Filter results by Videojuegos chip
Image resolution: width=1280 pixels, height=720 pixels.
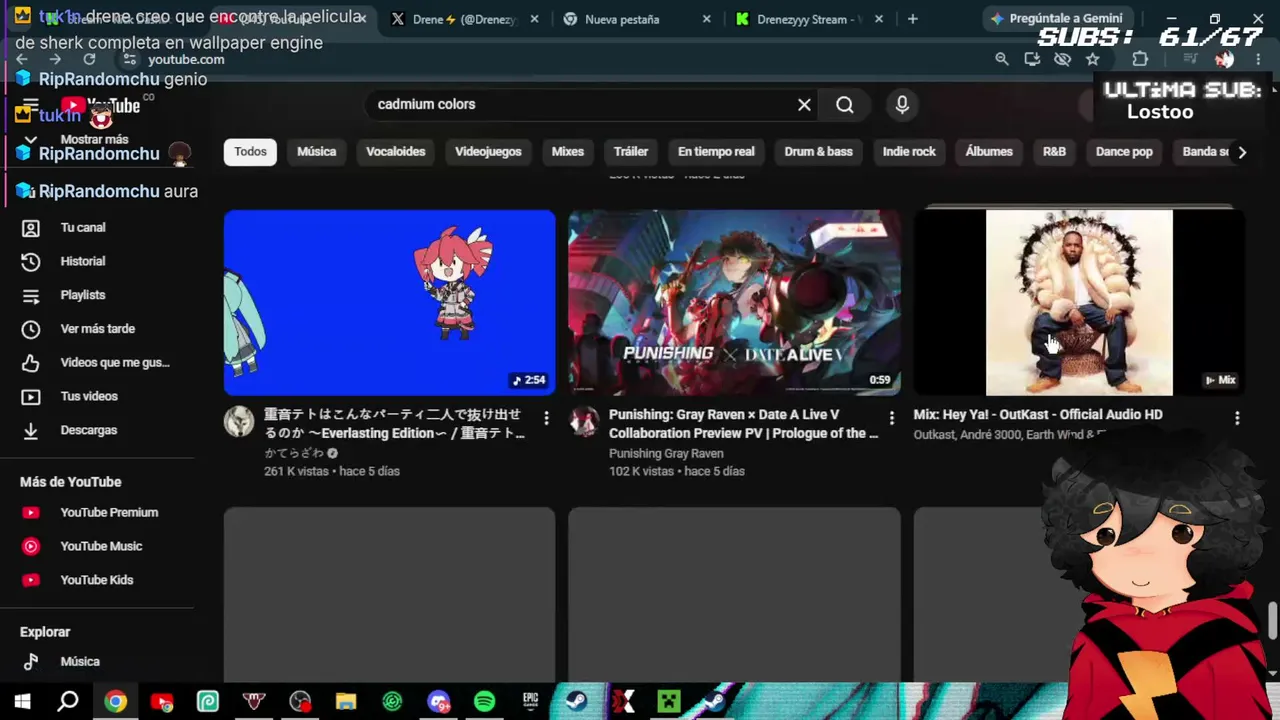(488, 152)
